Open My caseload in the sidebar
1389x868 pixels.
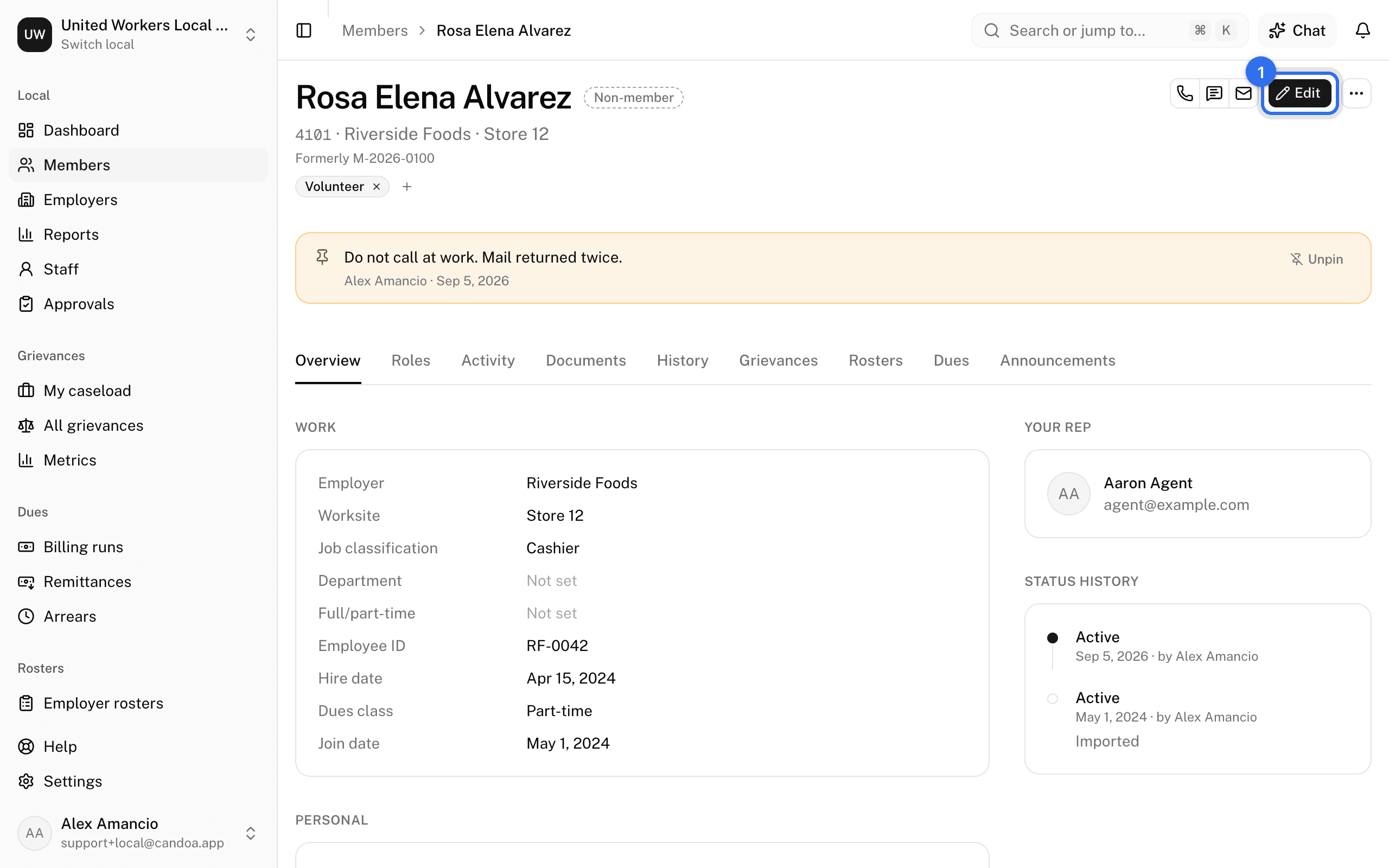coord(138,391)
